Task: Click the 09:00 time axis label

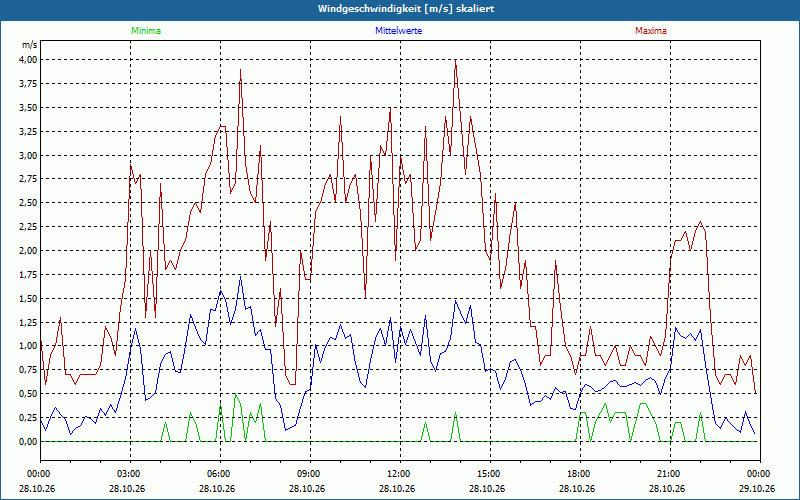Action: click(x=310, y=474)
